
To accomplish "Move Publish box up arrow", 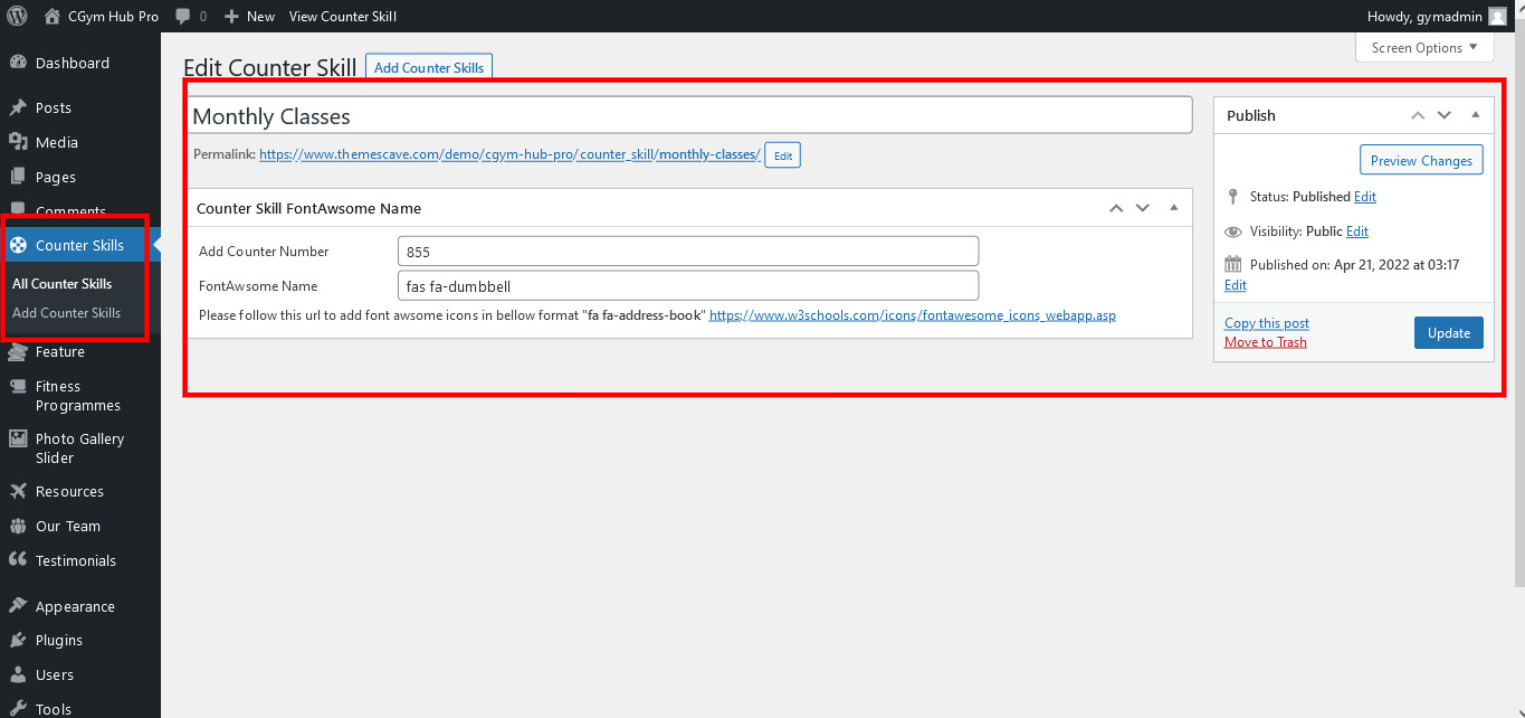I will [x=1417, y=116].
